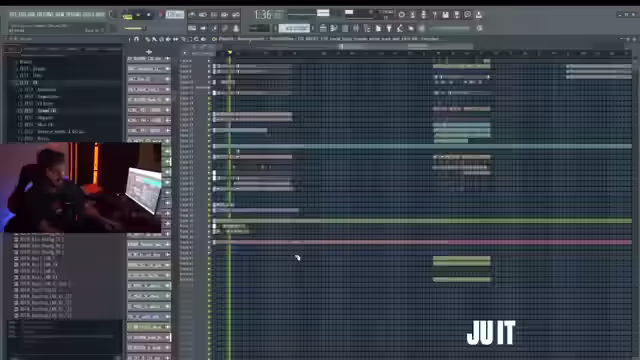Screen dimensions: 640x360
Task: Select the long pink clip in the playlist
Action: click(x=422, y=242)
